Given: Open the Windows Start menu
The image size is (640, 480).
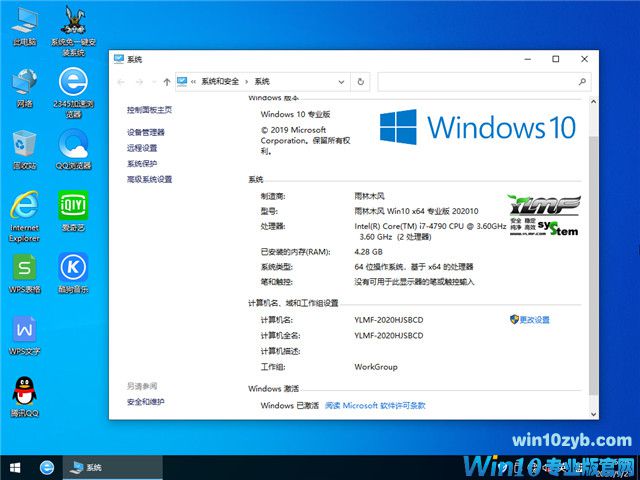Looking at the screenshot, I should point(15,467).
